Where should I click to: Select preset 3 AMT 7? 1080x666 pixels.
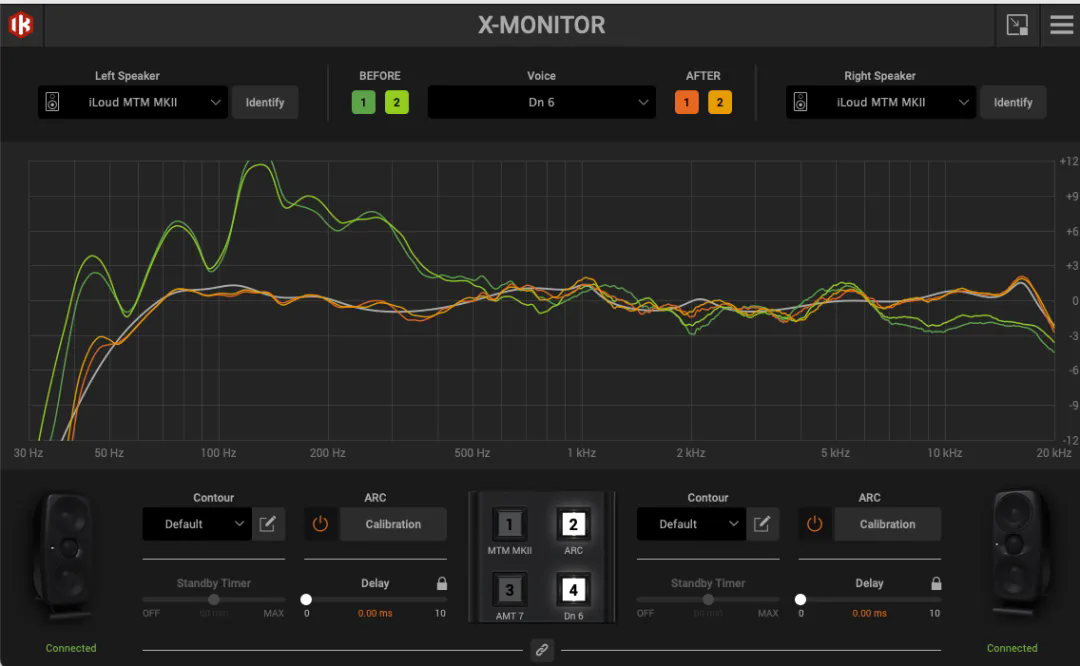(x=510, y=590)
